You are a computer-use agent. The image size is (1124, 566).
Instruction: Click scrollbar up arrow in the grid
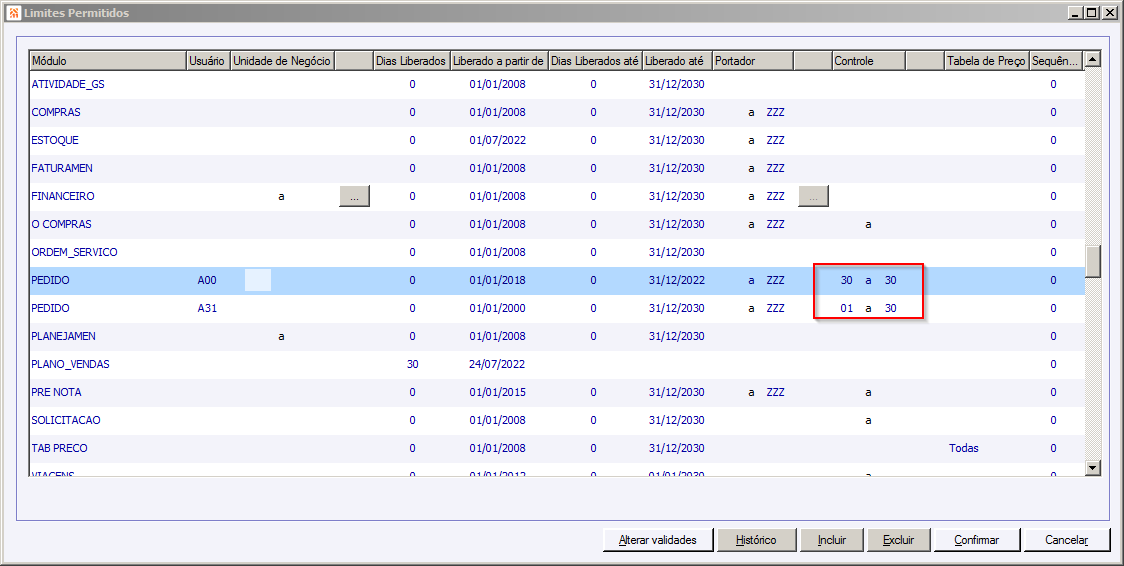[x=1092, y=59]
